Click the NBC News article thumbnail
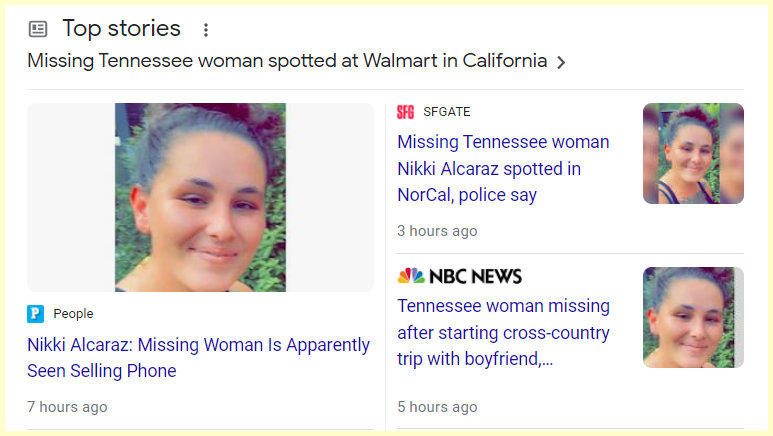773x436 pixels. tap(693, 317)
